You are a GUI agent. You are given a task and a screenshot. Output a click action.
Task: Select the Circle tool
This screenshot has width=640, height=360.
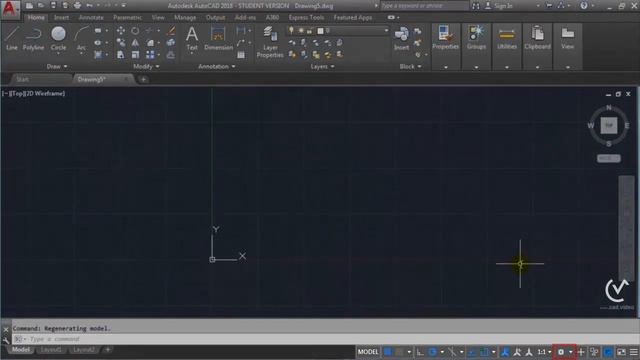[x=58, y=38]
